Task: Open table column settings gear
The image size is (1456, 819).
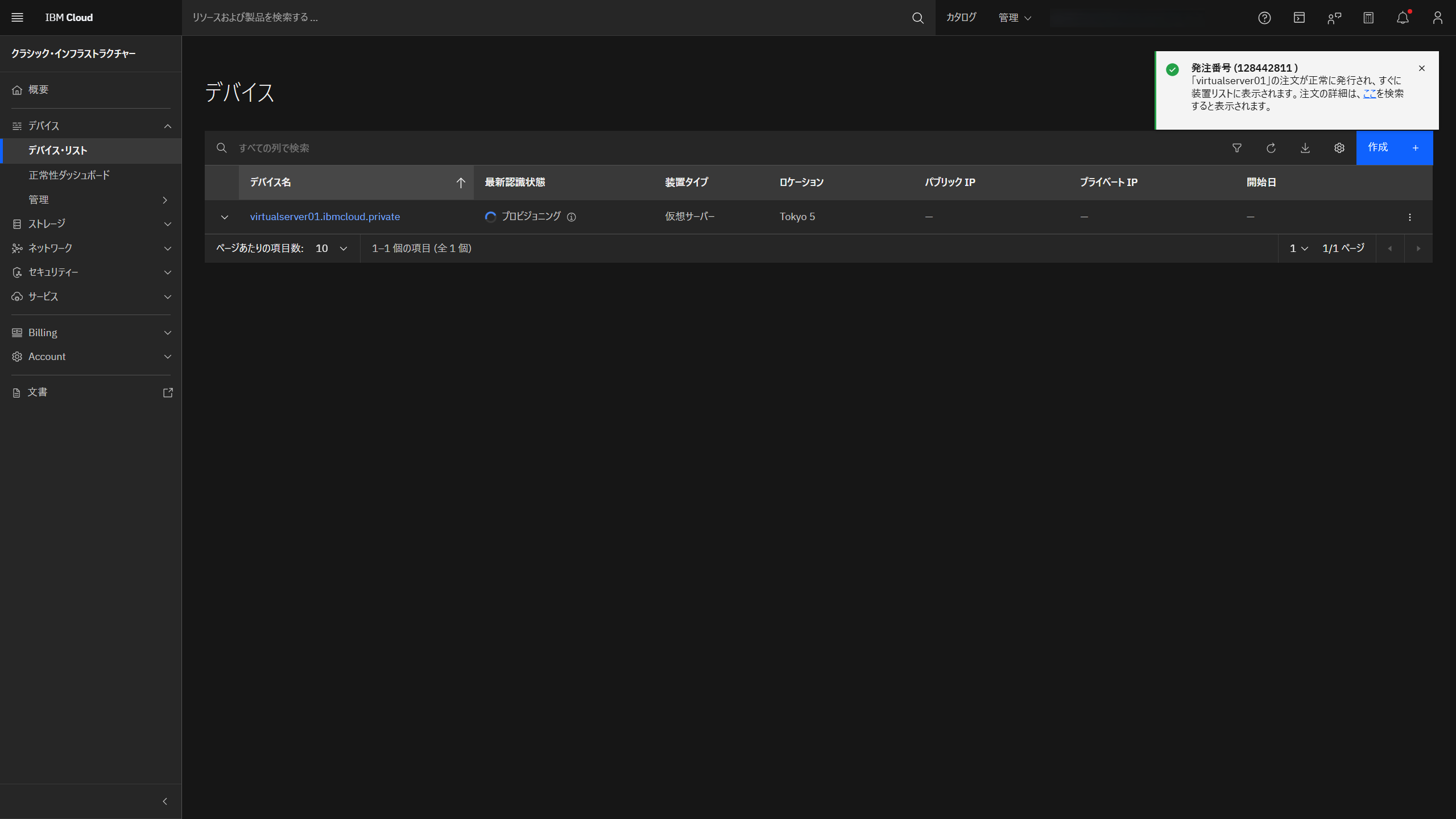Action: tap(1339, 148)
